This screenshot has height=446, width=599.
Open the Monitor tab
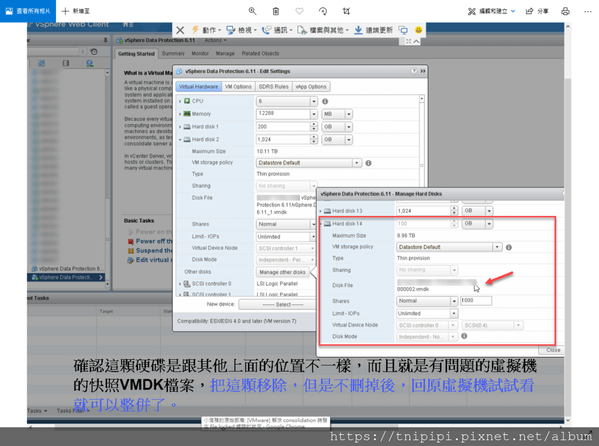point(200,54)
